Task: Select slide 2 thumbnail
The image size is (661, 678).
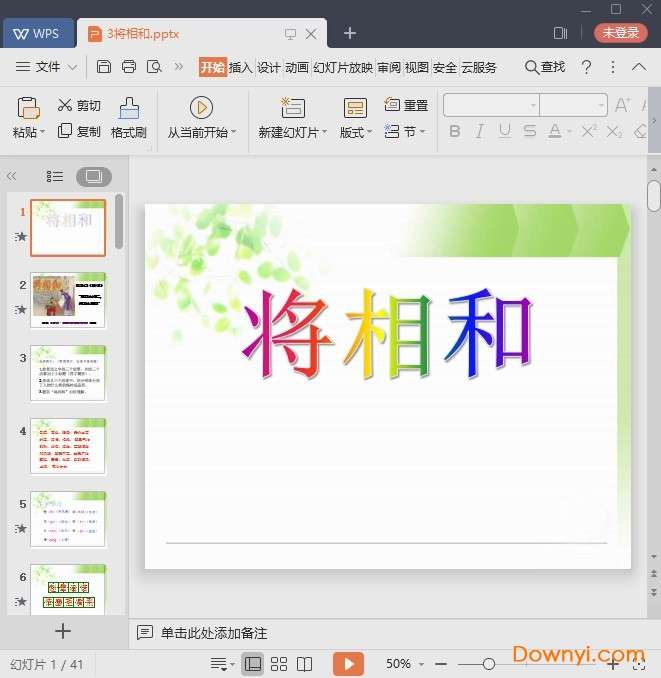Action: [x=68, y=300]
